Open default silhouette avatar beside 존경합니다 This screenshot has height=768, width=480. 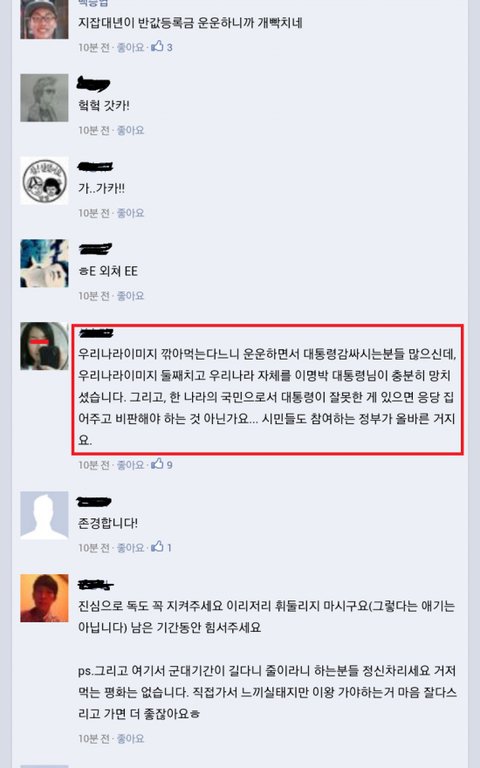[x=44, y=515]
